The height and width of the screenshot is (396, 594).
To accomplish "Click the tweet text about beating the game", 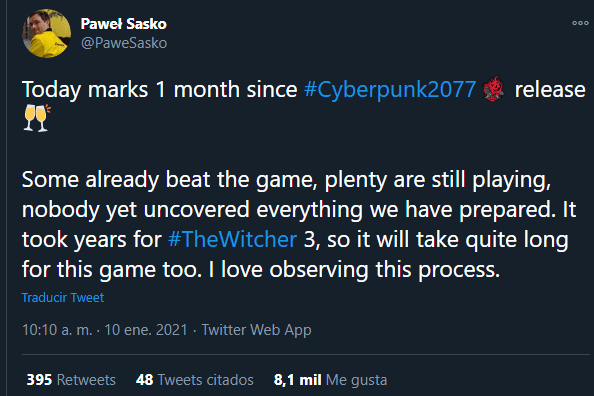I will (299, 224).
